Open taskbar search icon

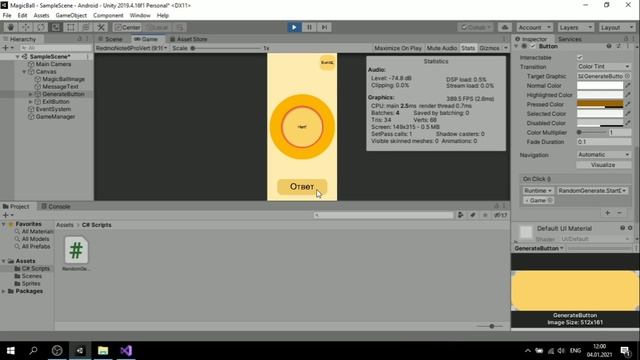pos(33,351)
